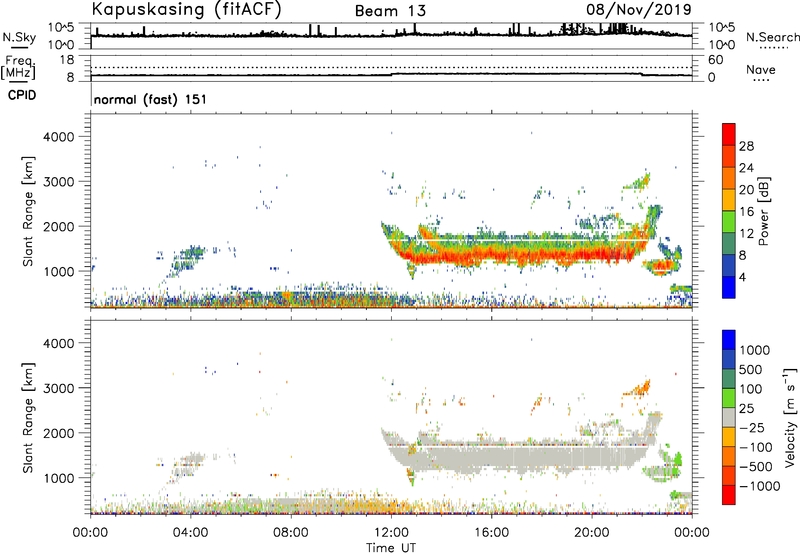The height and width of the screenshot is (554, 800).
Task: Click the '00:00' label at axis start
Action: (90, 533)
